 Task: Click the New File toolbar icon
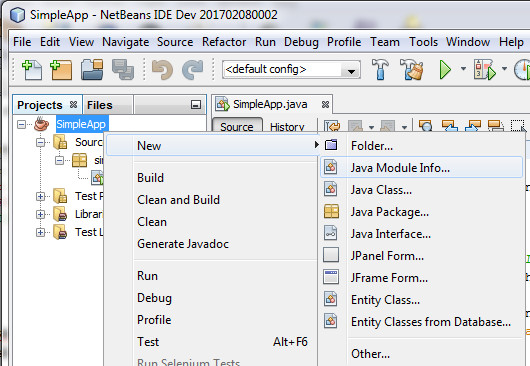32,70
